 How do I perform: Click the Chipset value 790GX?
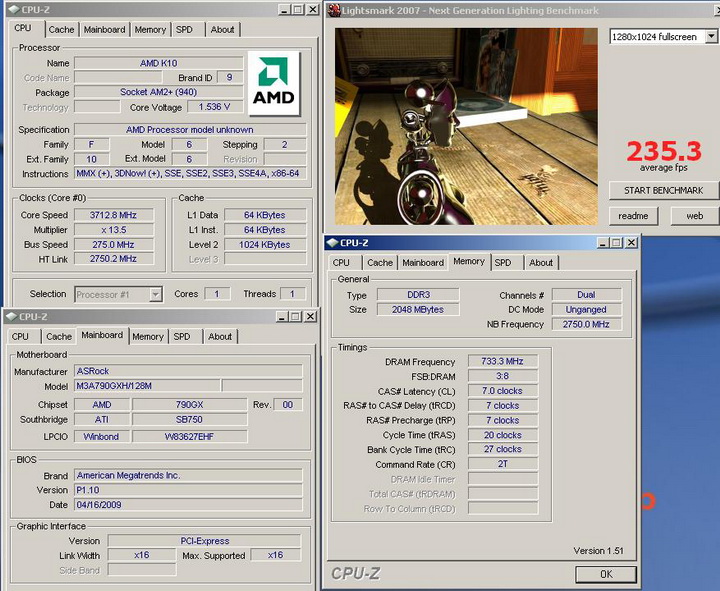click(190, 405)
